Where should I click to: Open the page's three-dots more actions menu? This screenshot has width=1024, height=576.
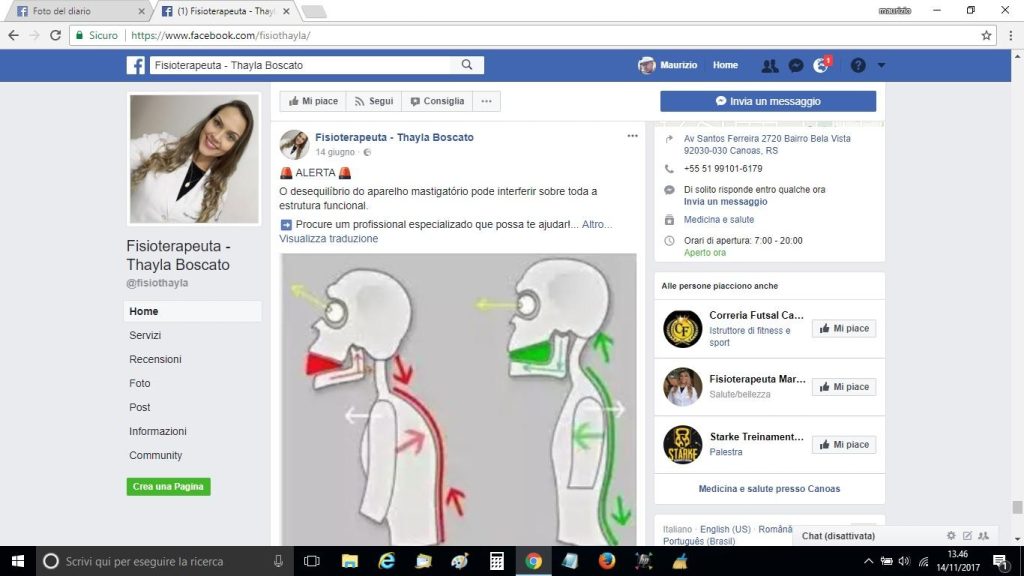pyautogui.click(x=486, y=101)
